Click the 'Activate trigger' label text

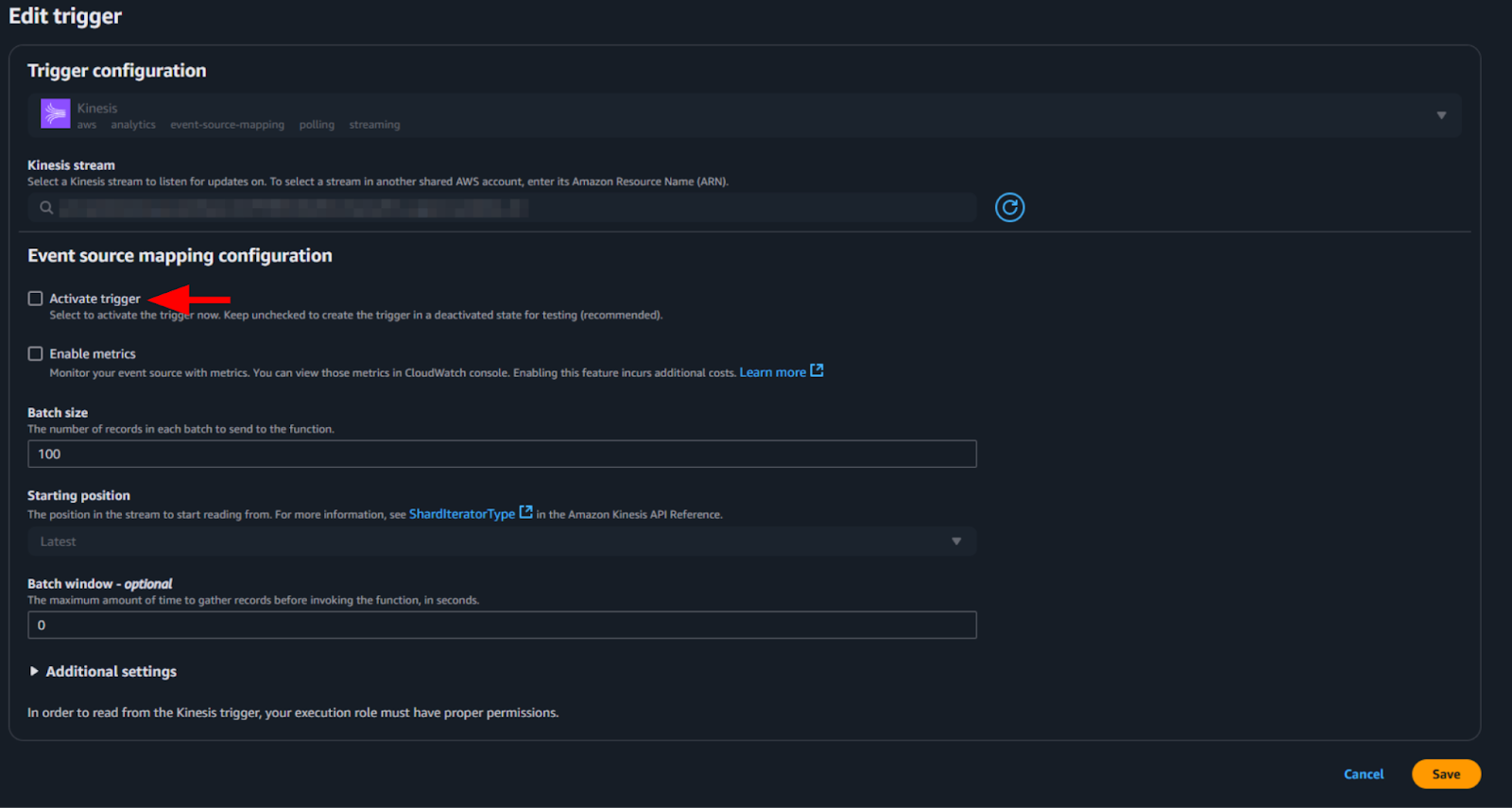click(x=94, y=299)
